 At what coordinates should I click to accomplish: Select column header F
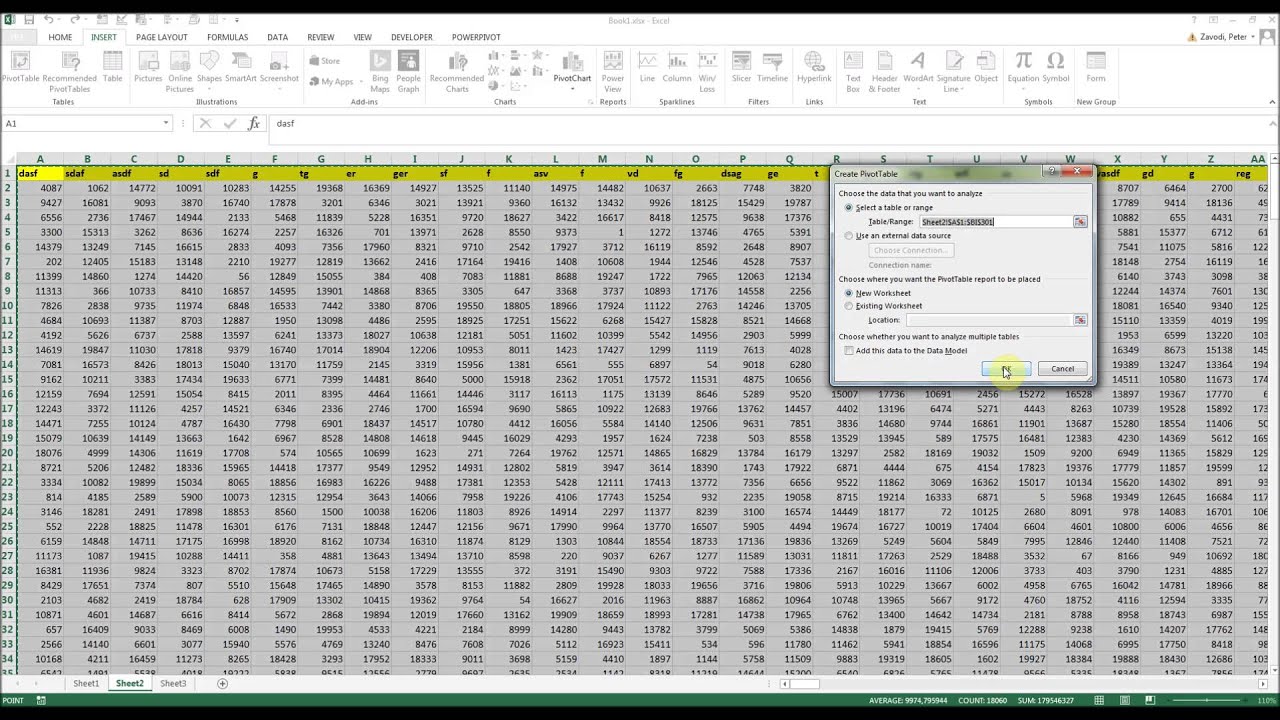click(x=274, y=159)
